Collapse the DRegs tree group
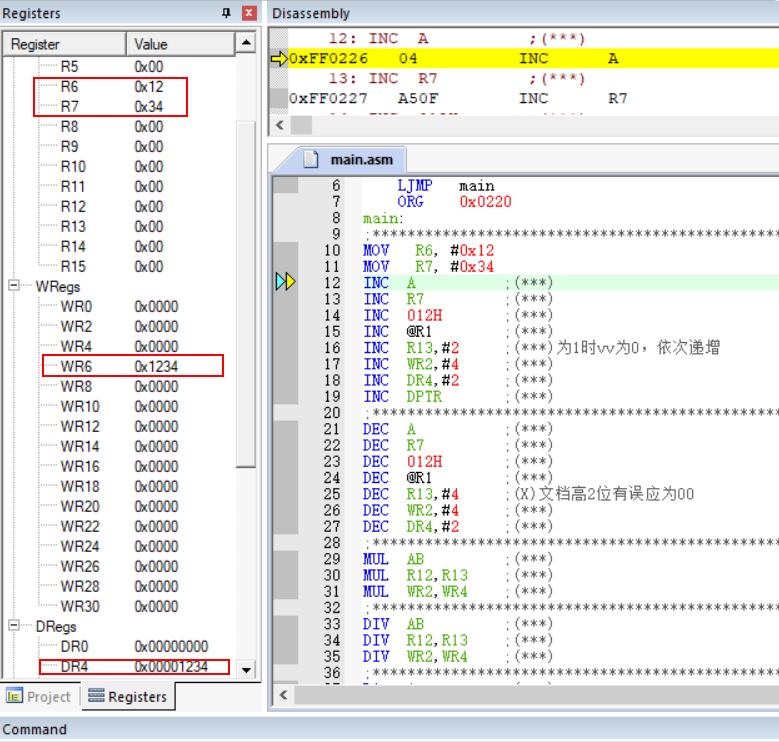Screen dimensions: 779x742 coord(14,625)
